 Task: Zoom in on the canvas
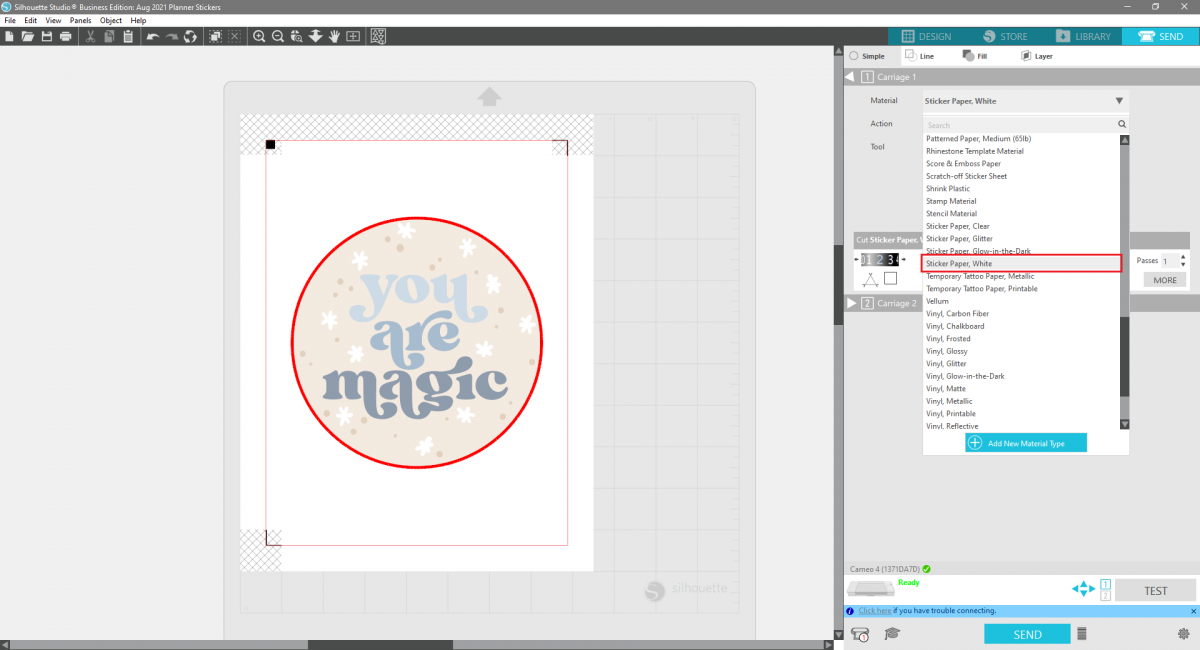pos(259,37)
